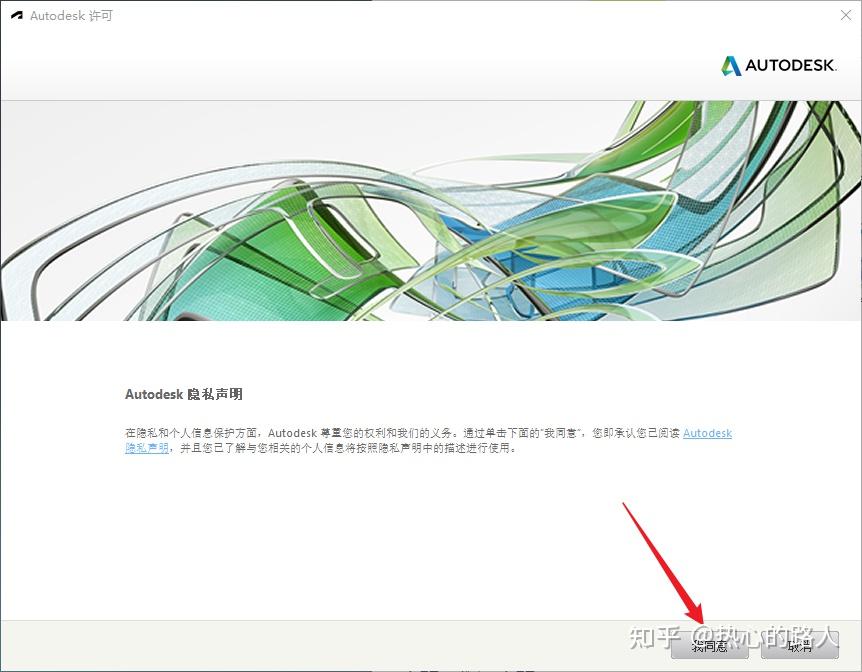Click the dialog title bar
Viewport: 862px width, 672px height.
click(400, 15)
